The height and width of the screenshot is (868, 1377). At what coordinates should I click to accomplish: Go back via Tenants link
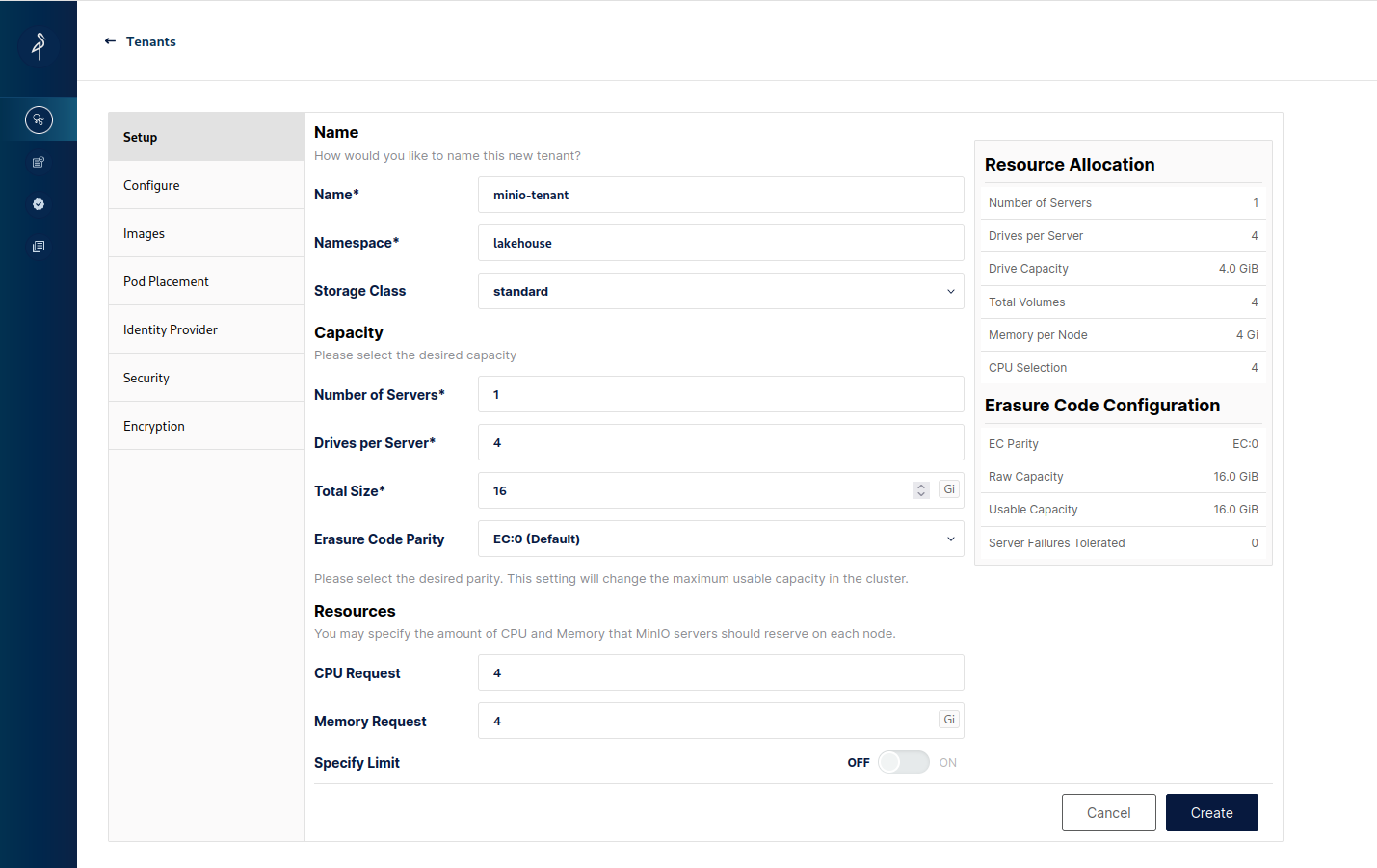tap(151, 41)
